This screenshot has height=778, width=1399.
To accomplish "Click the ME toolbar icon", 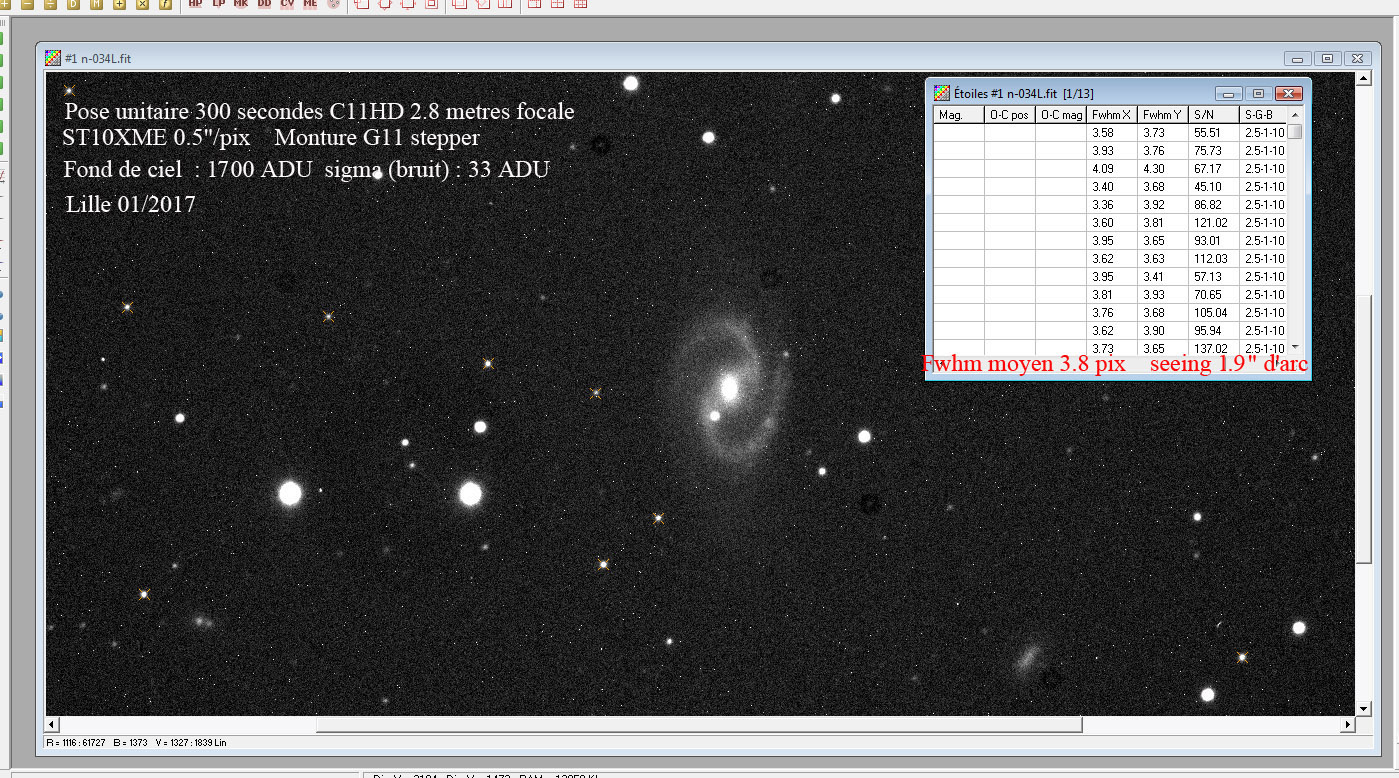I will 310,4.
